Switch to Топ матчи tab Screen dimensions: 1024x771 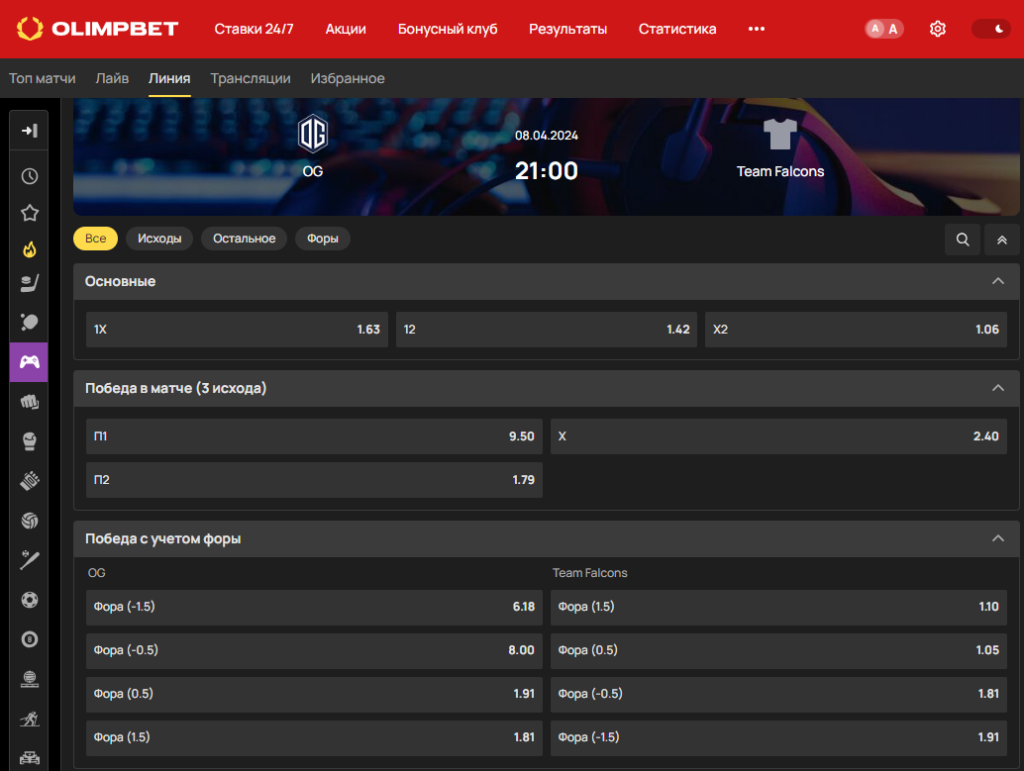[42, 78]
